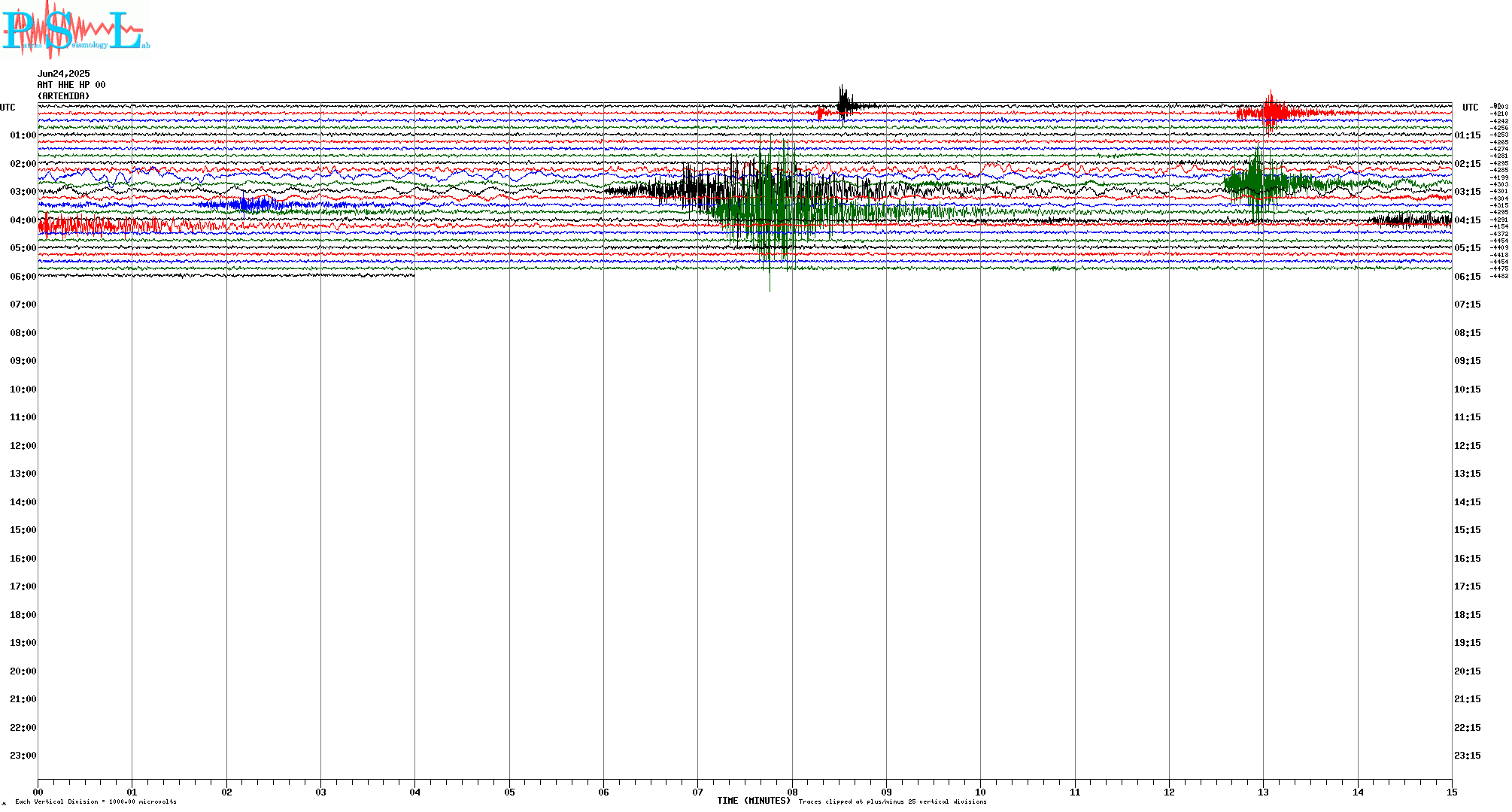Click the traces clipped at 25 divisions note
The image size is (1512, 812).
coord(893,801)
